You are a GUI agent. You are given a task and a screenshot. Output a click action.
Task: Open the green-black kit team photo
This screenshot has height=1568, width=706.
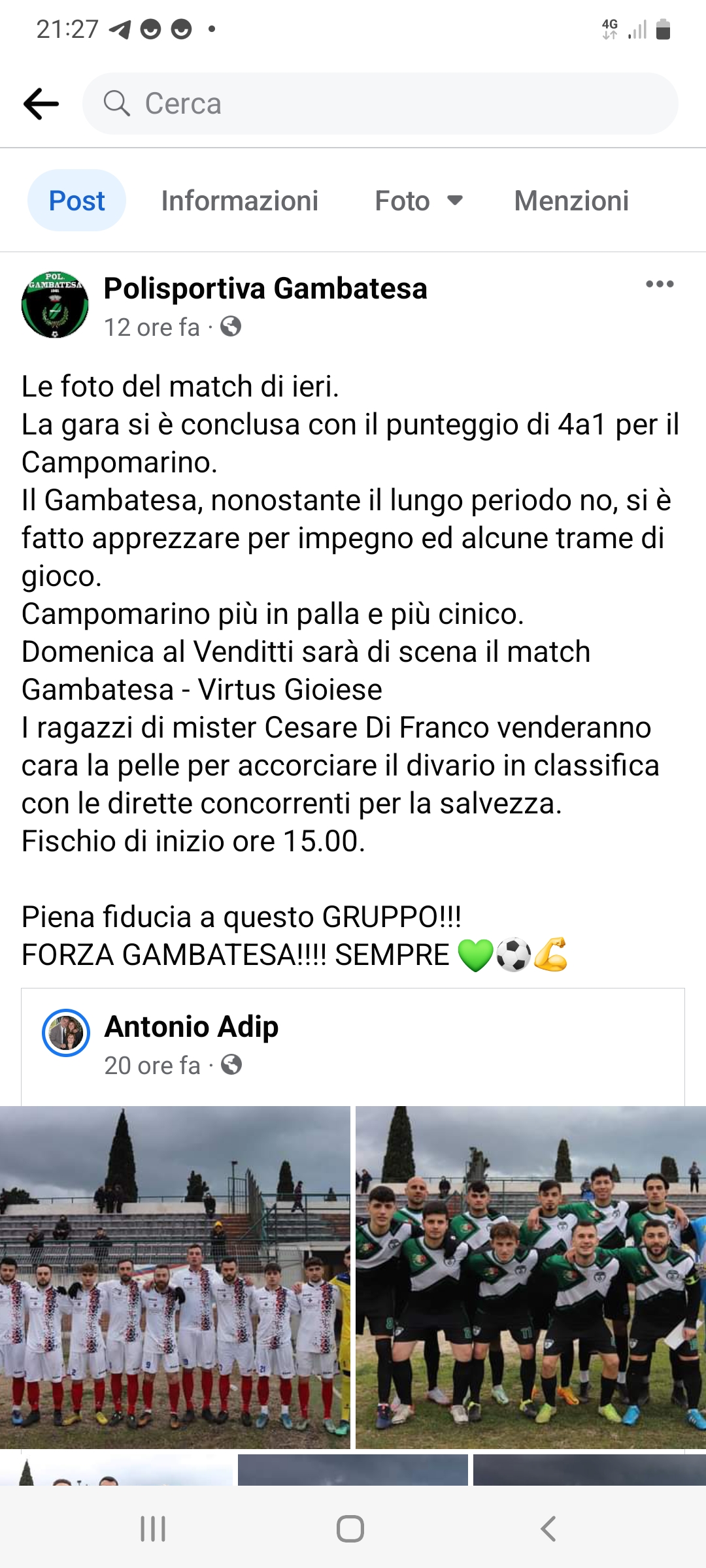[531, 1278]
